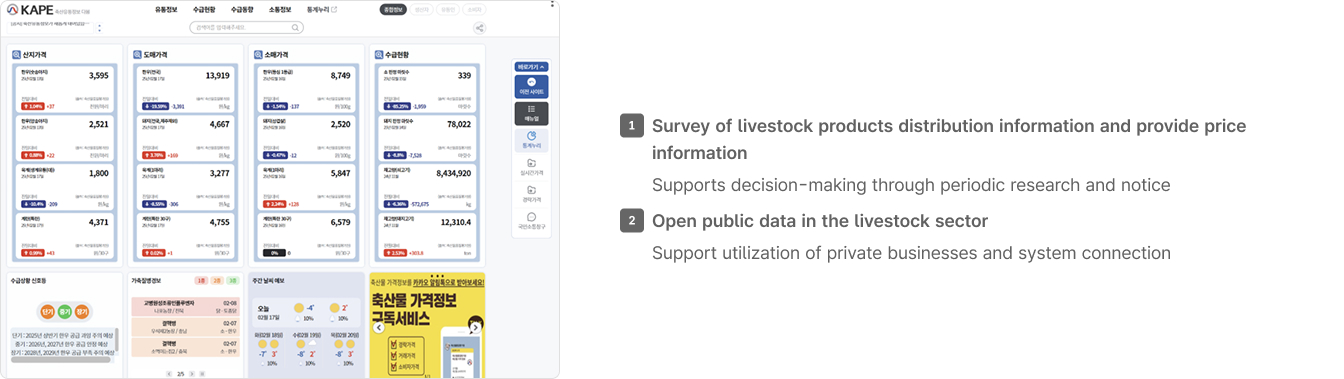
Task: Click the magnifier icon in the search box
Action: click(x=296, y=28)
